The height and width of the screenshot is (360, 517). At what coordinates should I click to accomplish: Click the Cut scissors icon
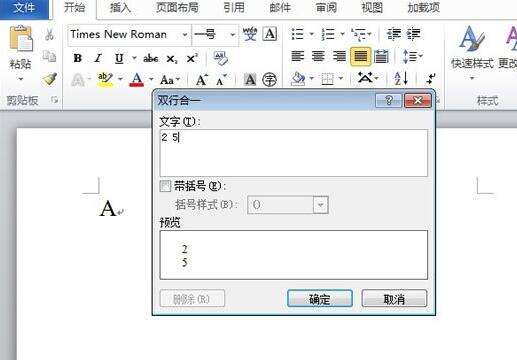[49, 34]
